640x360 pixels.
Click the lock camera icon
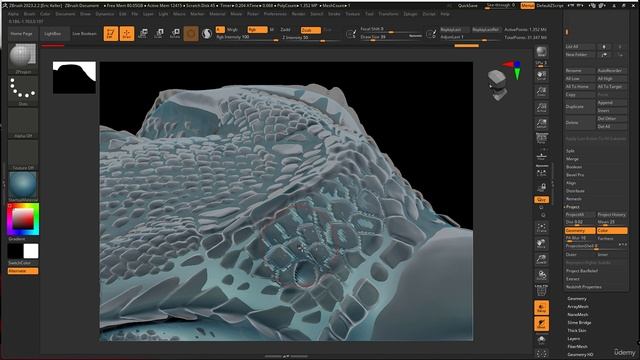542,188
